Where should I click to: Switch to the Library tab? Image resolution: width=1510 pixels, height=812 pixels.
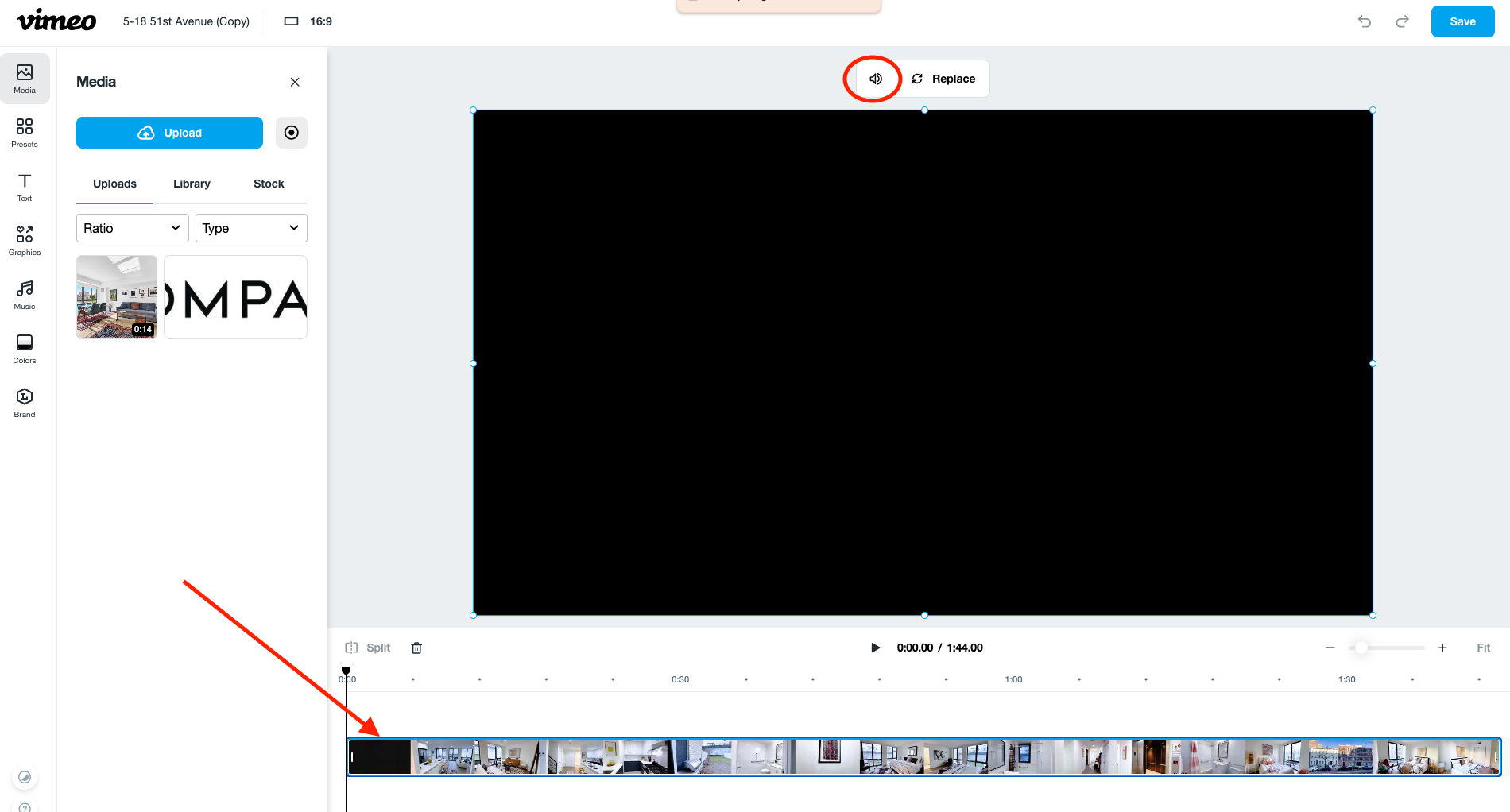192,184
